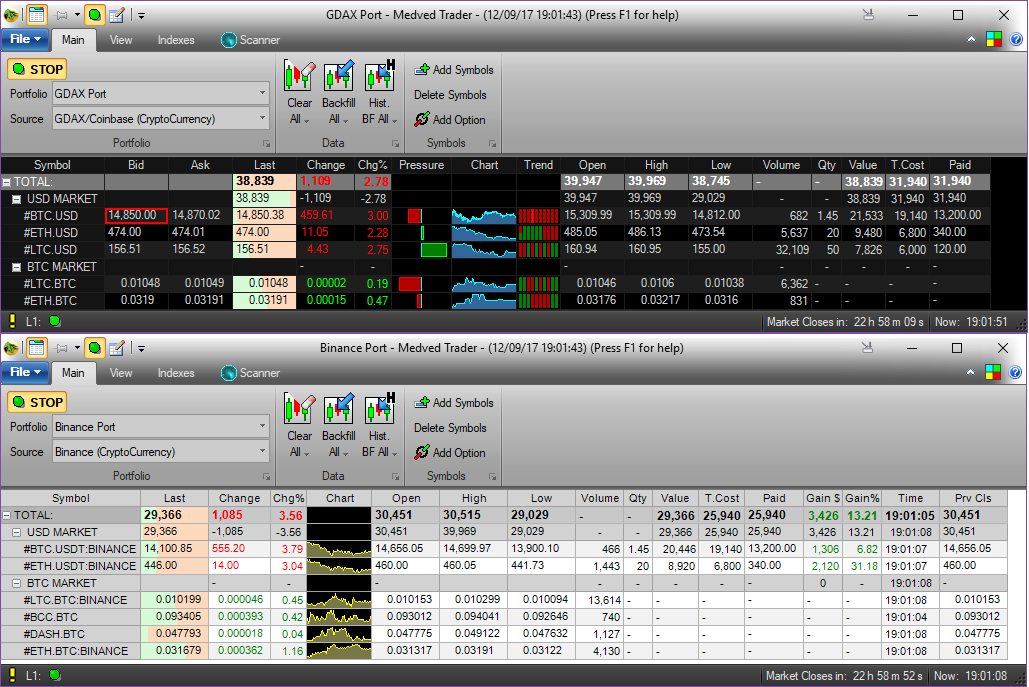Screen dimensions: 1029x687
Task: Open File menu in GDAX window
Action: pos(25,39)
